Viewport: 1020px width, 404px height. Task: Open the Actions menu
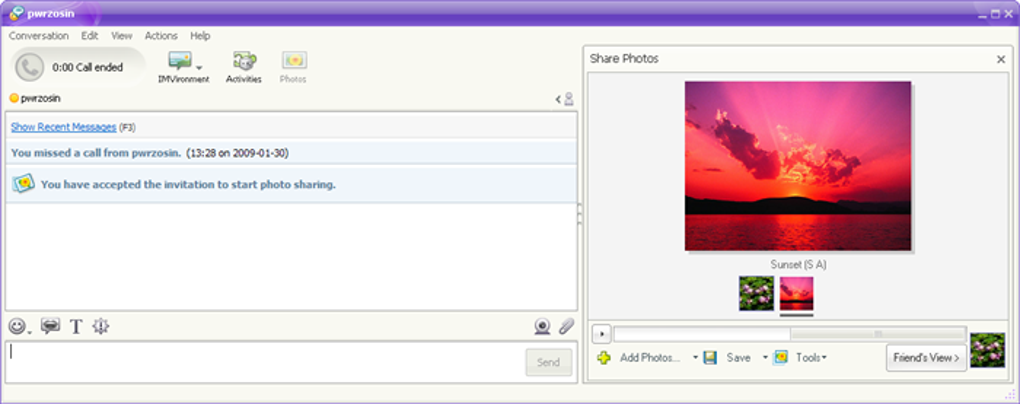click(161, 36)
